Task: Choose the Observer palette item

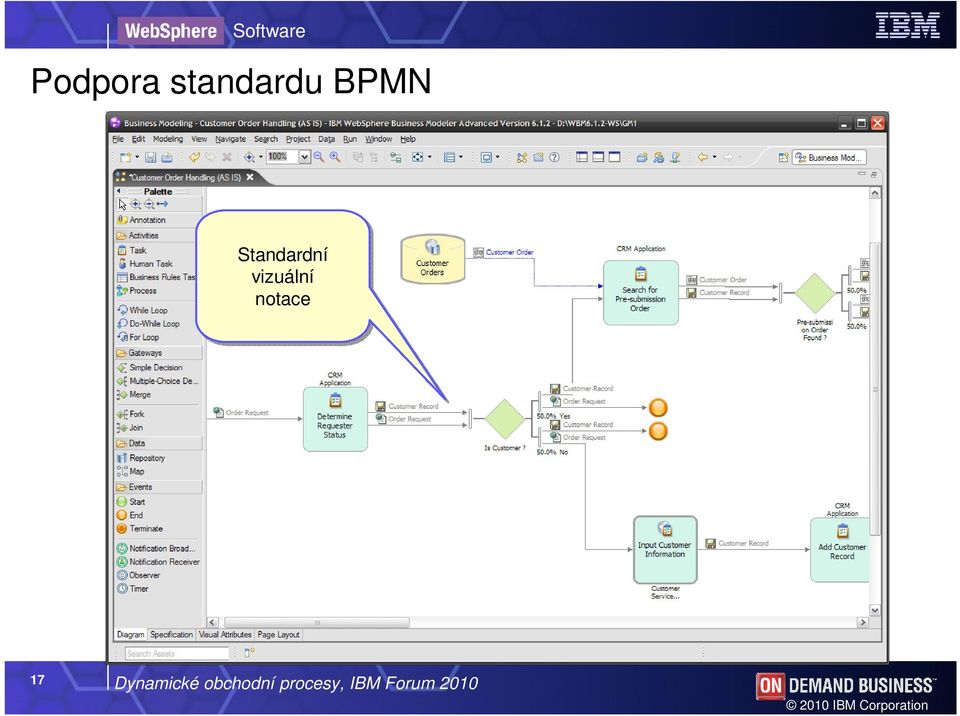Action: pos(138,576)
